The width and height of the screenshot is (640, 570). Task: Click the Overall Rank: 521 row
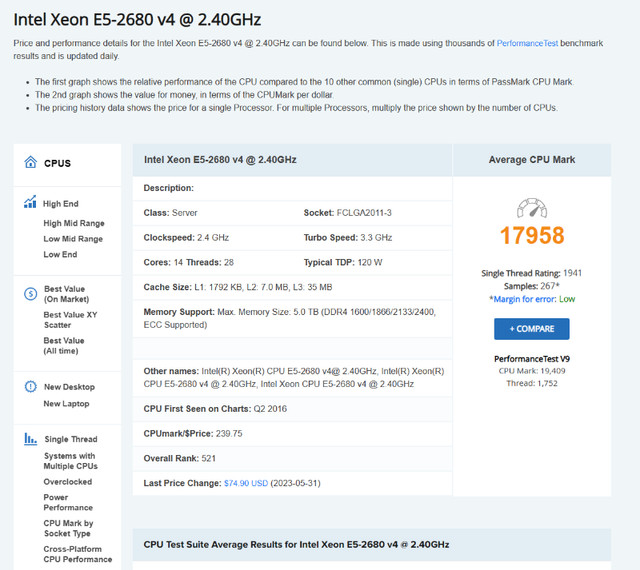click(180, 459)
